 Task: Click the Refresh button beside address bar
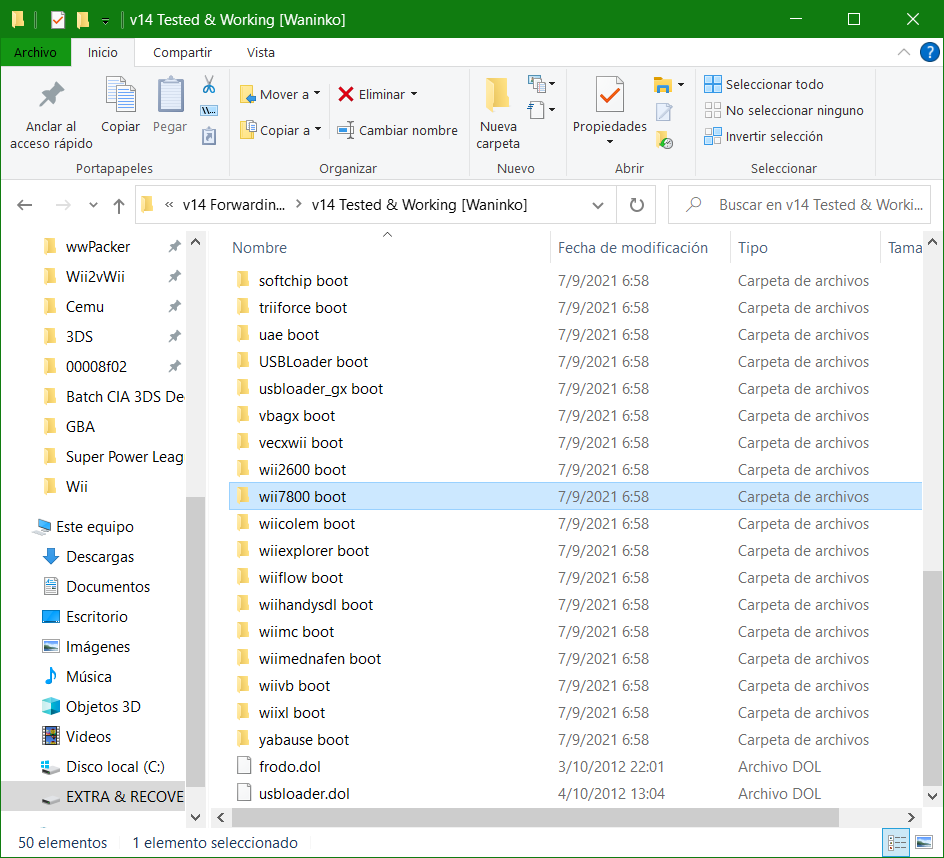[636, 205]
